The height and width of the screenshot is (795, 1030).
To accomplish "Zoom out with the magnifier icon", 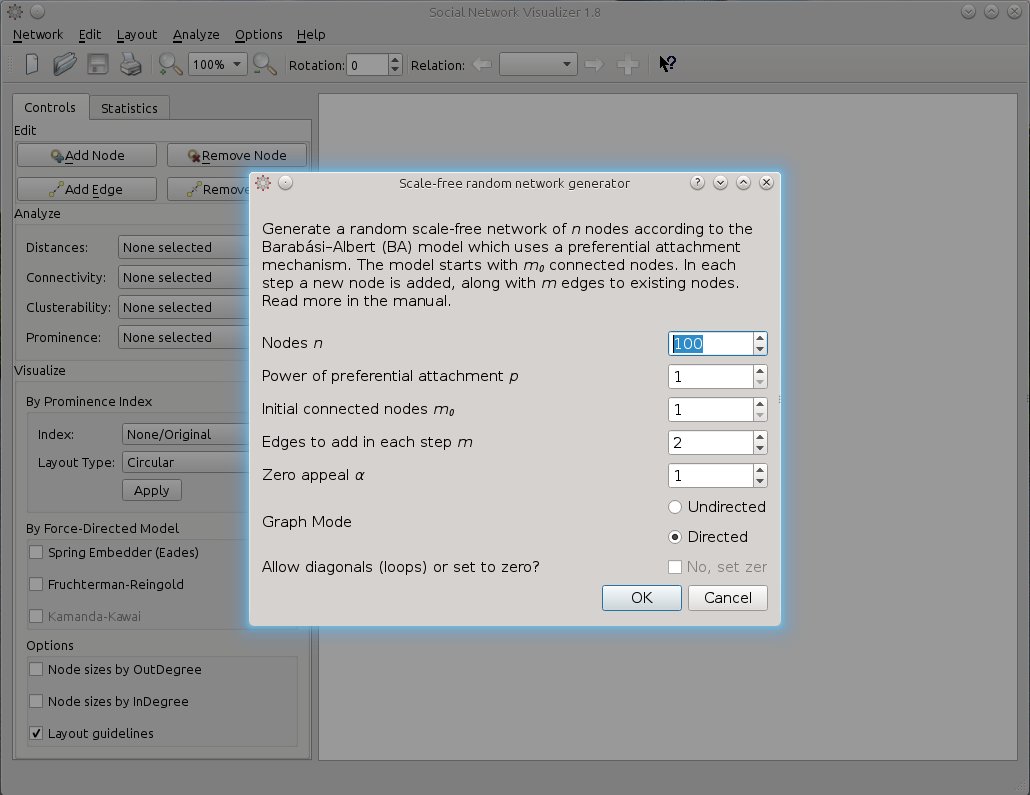I will 264,64.
